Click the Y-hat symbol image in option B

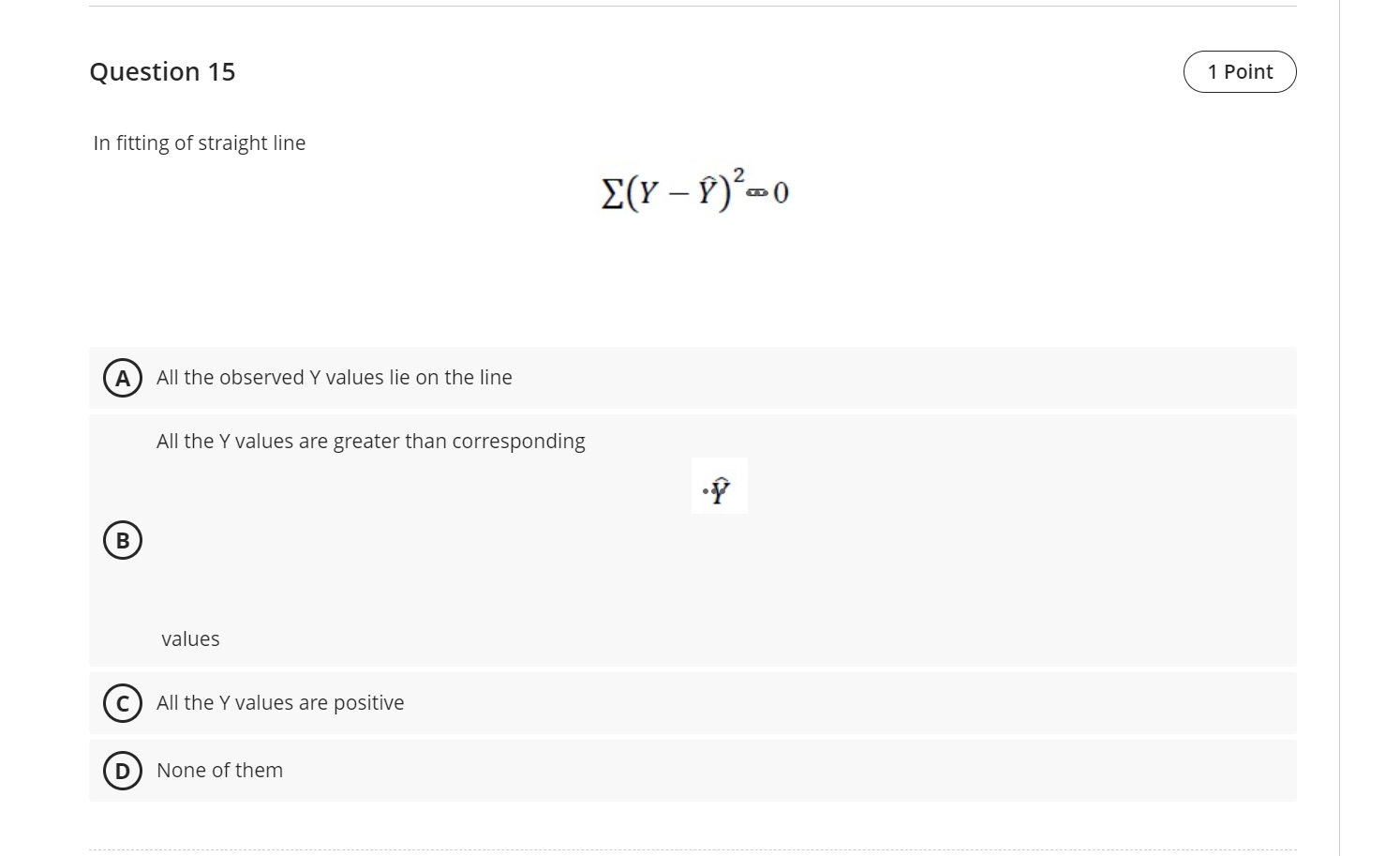719,486
